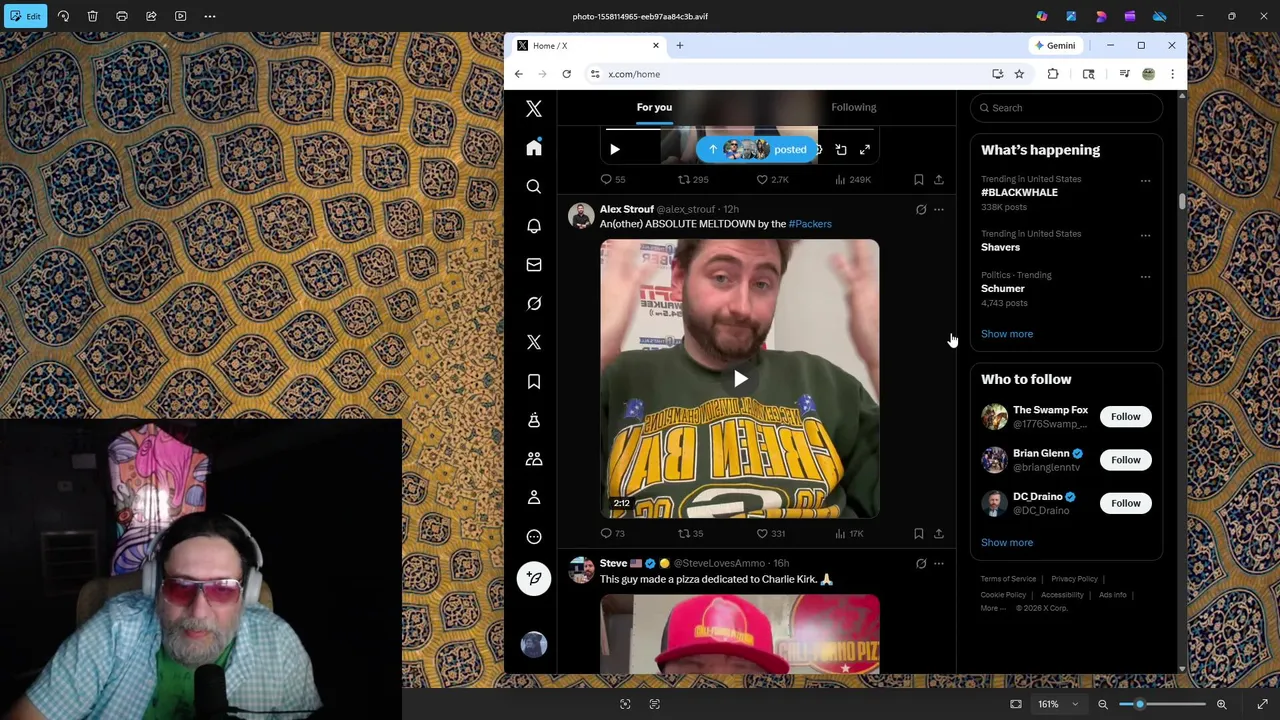Bookmark the Alex Strouf post
This screenshot has height=720, width=1280.
pyautogui.click(x=919, y=534)
